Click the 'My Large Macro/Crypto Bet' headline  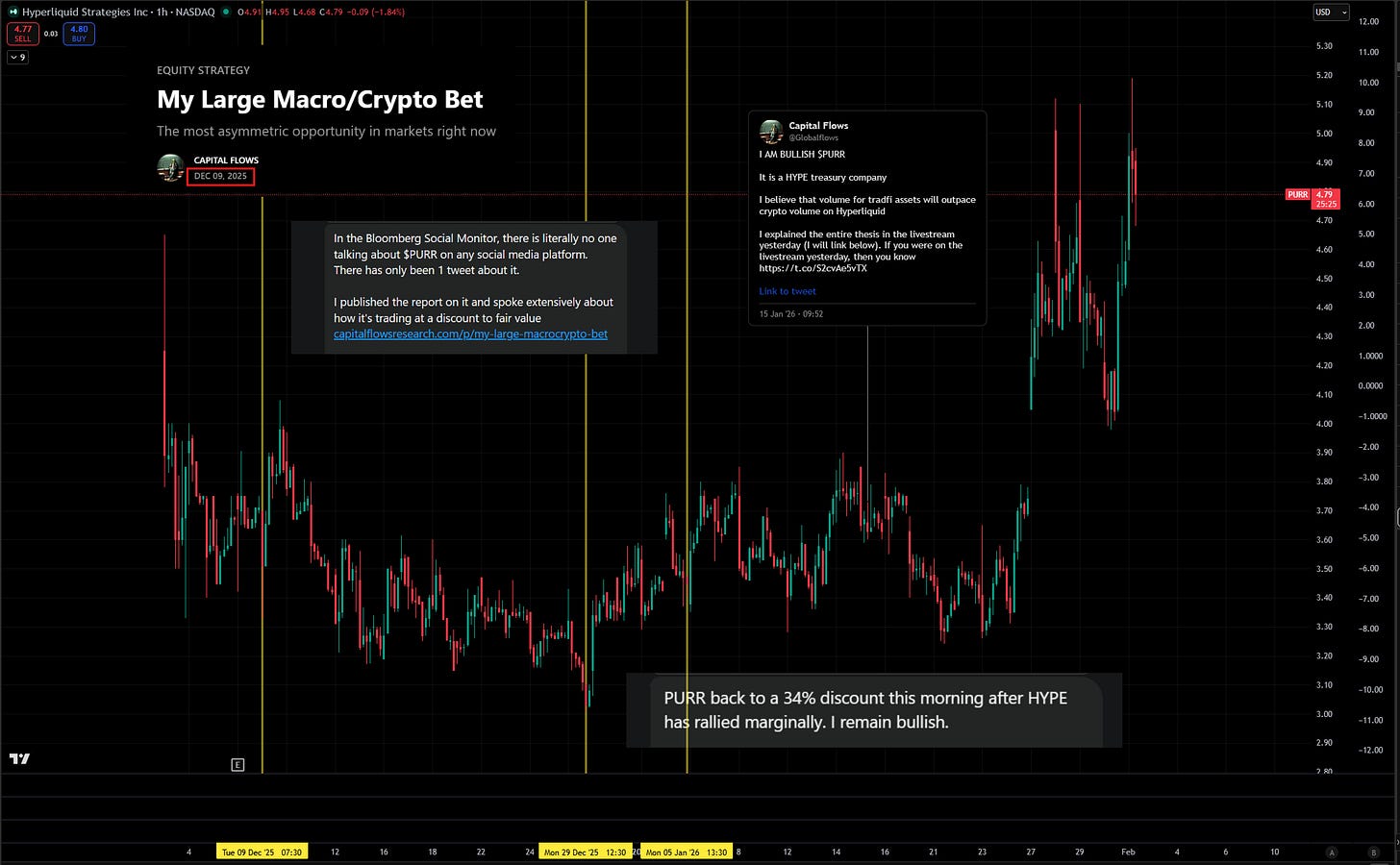(320, 100)
